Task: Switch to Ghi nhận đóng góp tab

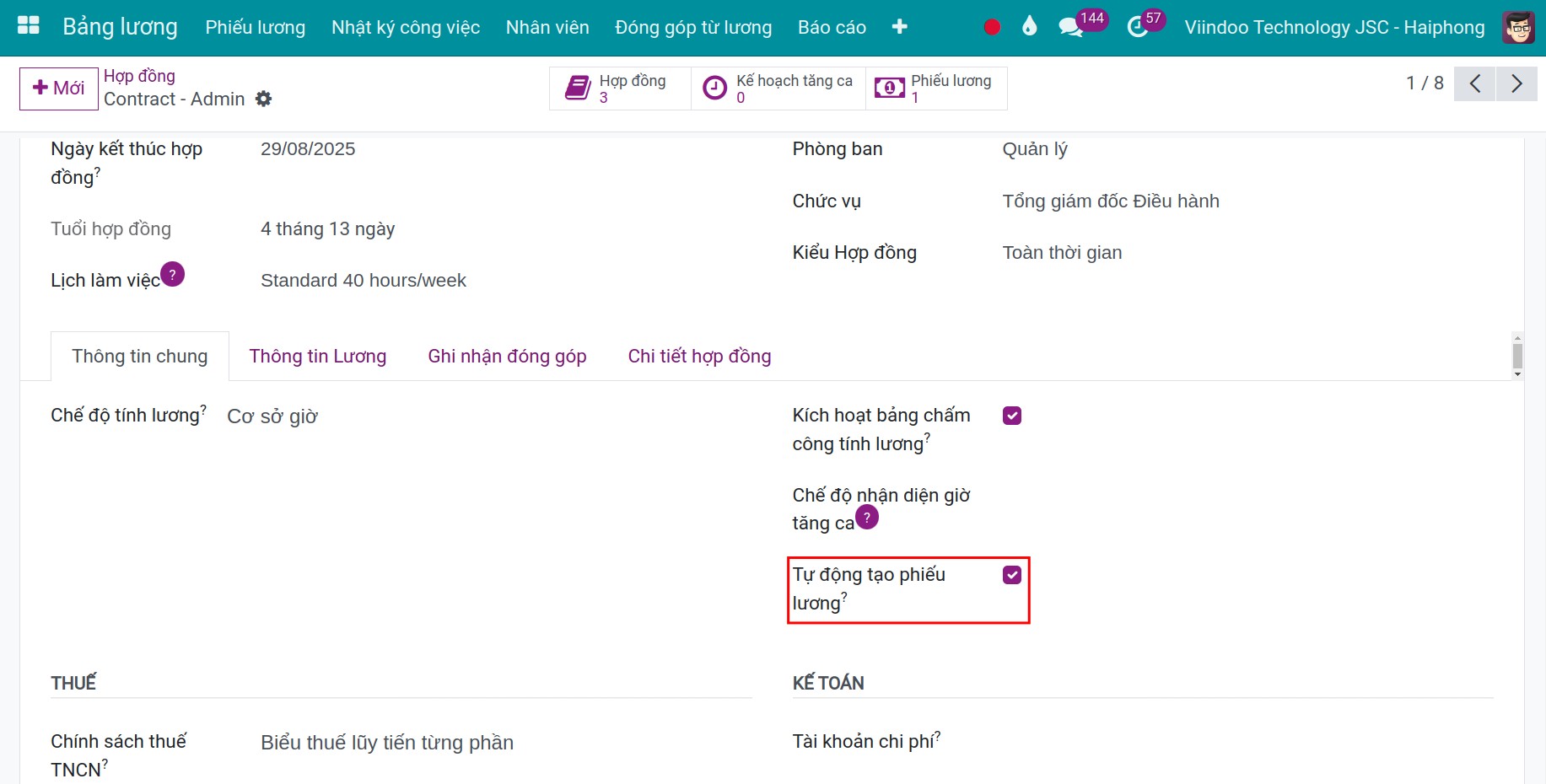Action: pyautogui.click(x=507, y=357)
